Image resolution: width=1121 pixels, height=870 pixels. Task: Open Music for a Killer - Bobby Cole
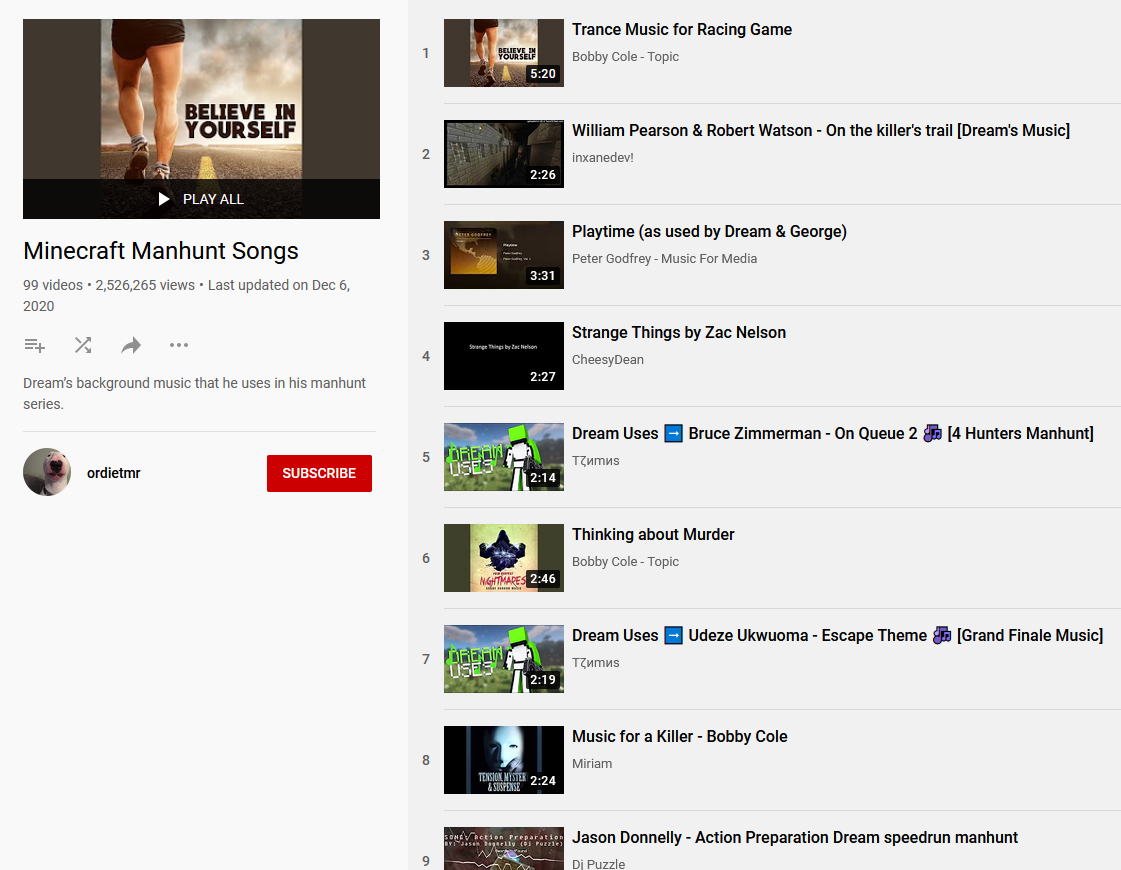click(x=679, y=736)
